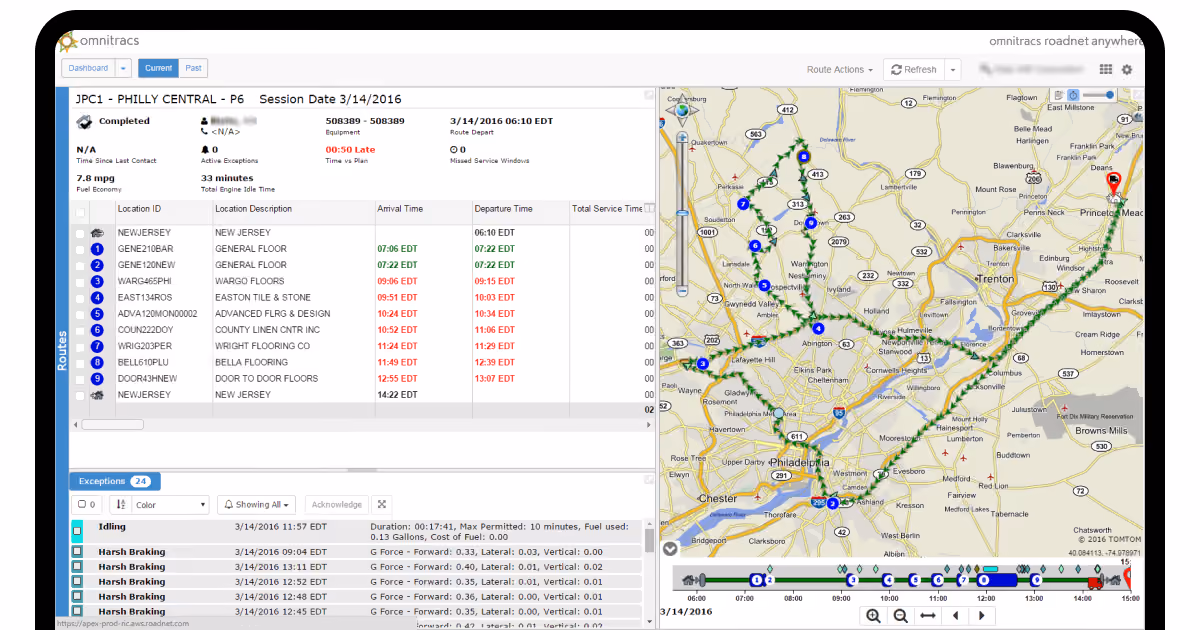This screenshot has width=1200, height=630.
Task: Click stop 8 block on timeline
Action: coord(997,579)
